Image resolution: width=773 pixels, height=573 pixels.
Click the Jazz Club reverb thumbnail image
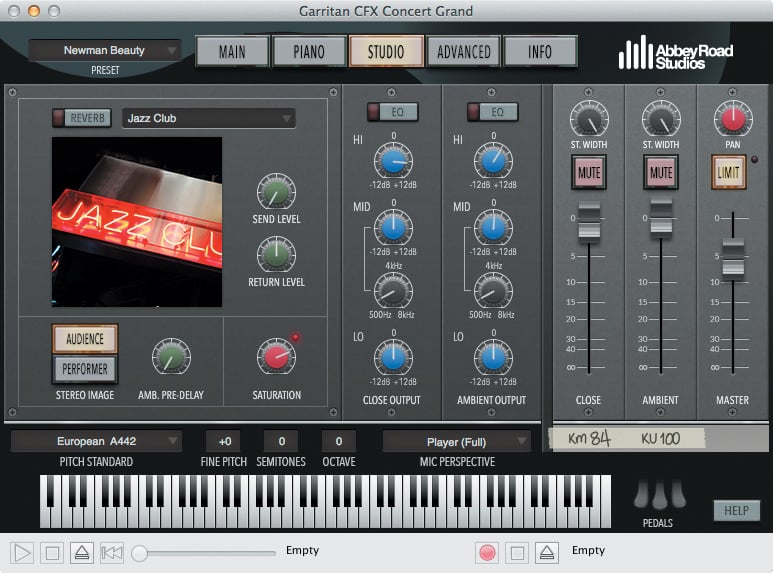coord(137,222)
